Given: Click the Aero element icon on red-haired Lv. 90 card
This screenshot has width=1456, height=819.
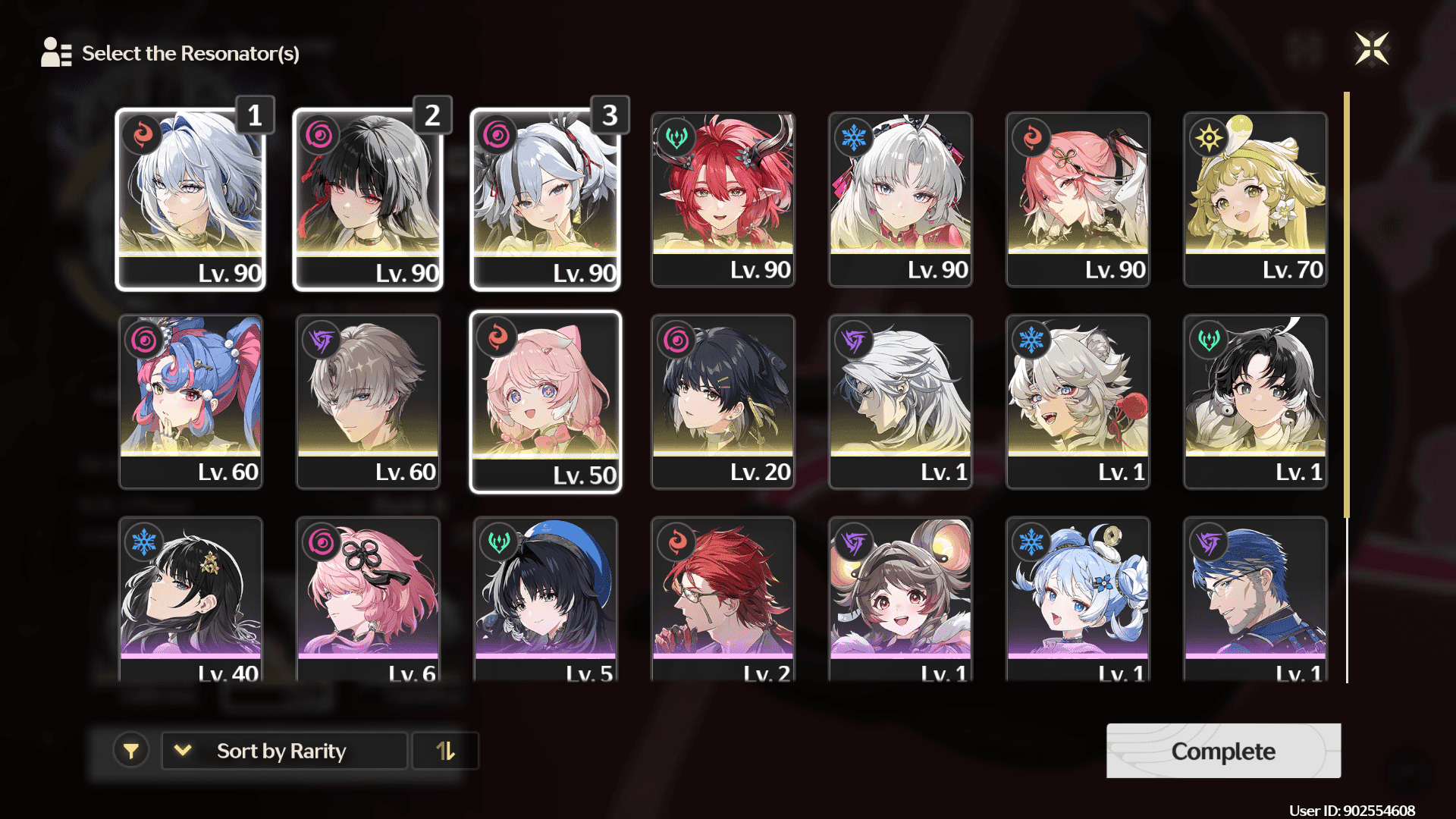Looking at the screenshot, I should pos(676,138).
